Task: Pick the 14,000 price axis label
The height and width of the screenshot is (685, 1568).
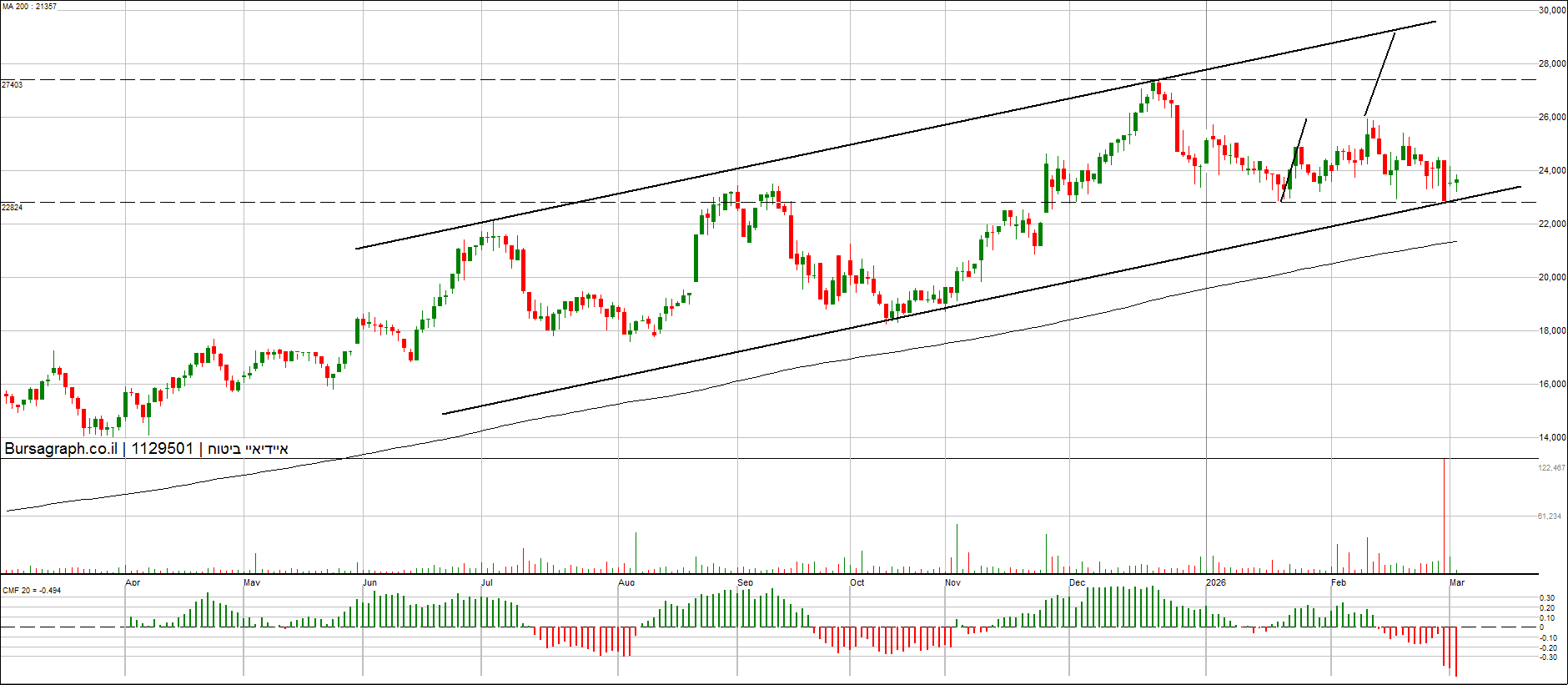Action: (x=1552, y=438)
